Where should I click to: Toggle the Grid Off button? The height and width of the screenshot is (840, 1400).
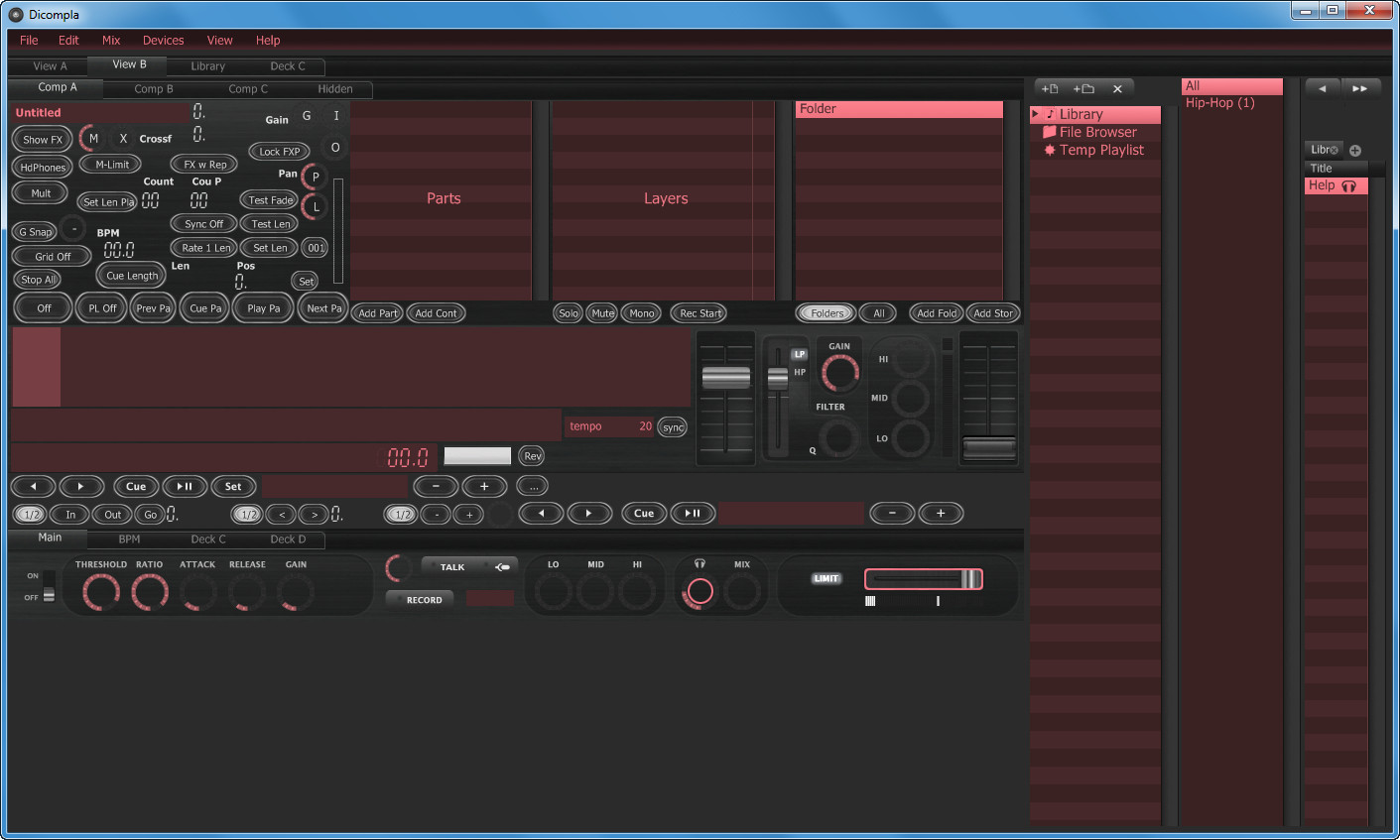pyautogui.click(x=53, y=256)
